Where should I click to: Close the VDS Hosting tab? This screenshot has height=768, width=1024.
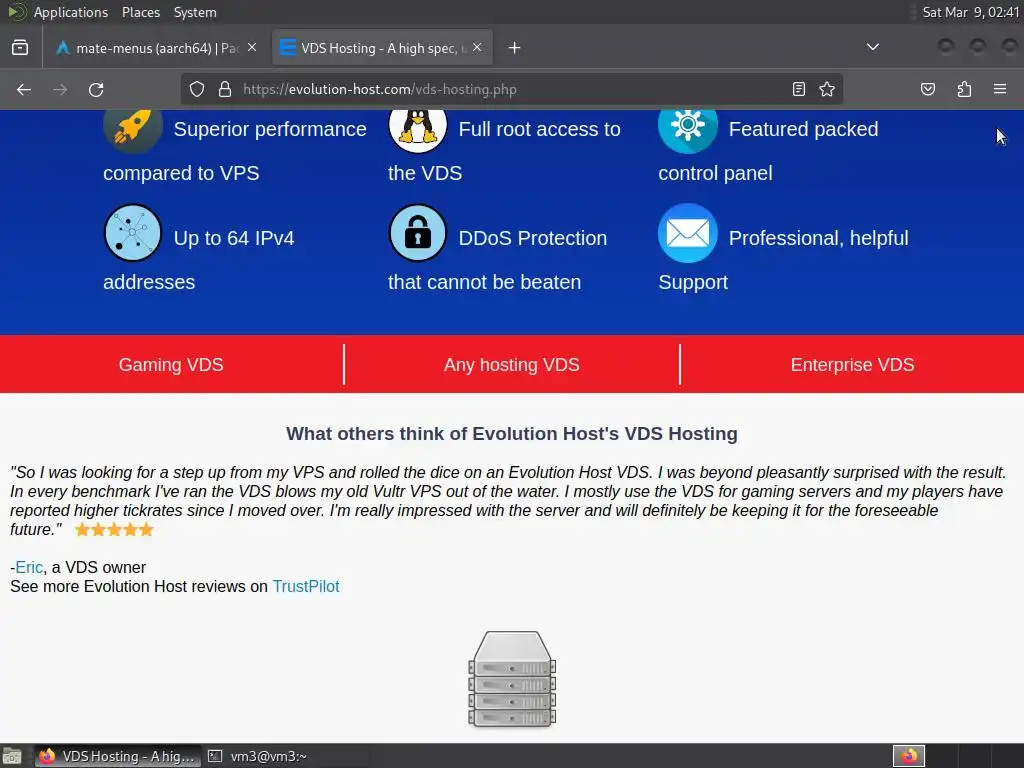pyautogui.click(x=477, y=48)
